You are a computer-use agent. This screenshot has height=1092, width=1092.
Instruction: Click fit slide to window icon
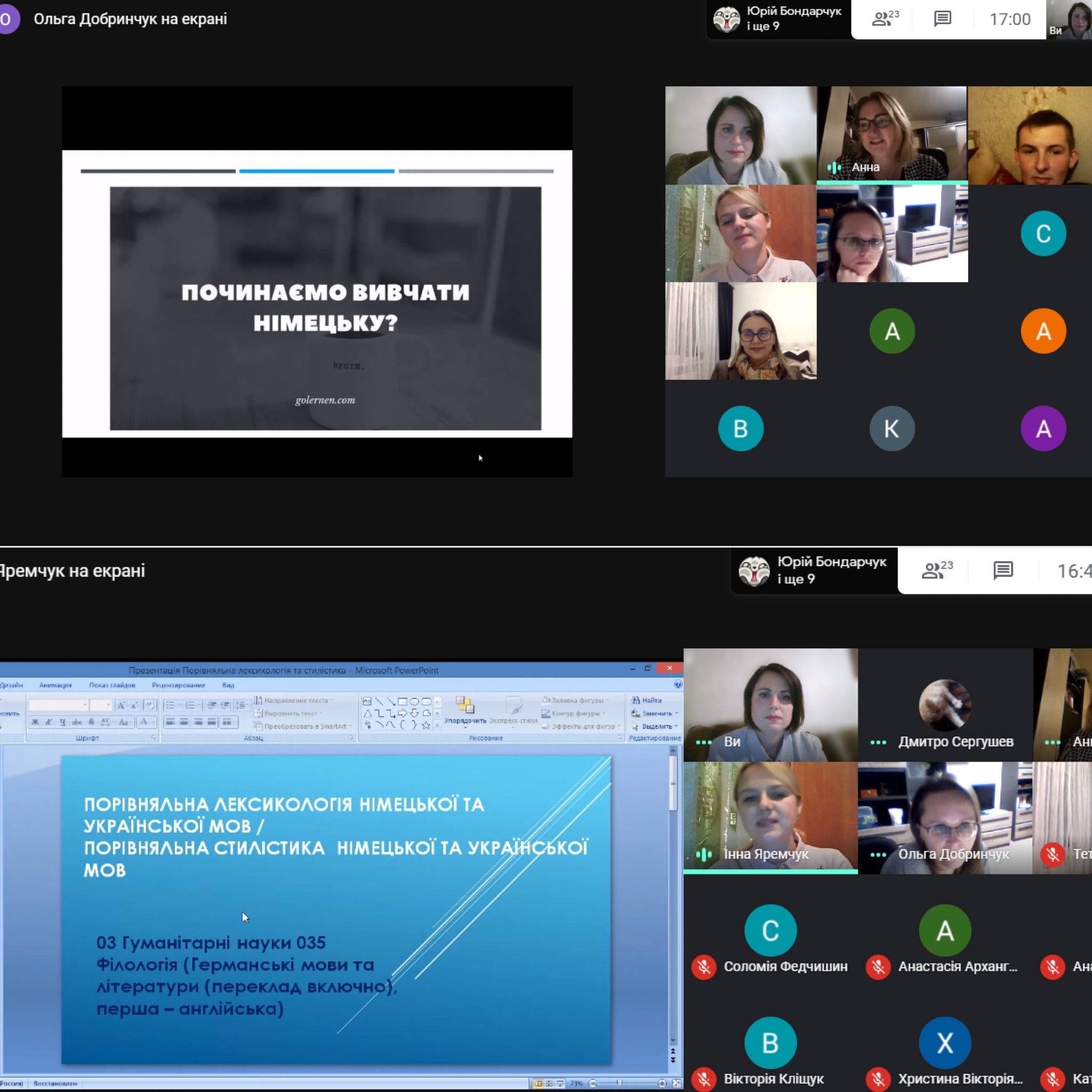coord(677,1083)
